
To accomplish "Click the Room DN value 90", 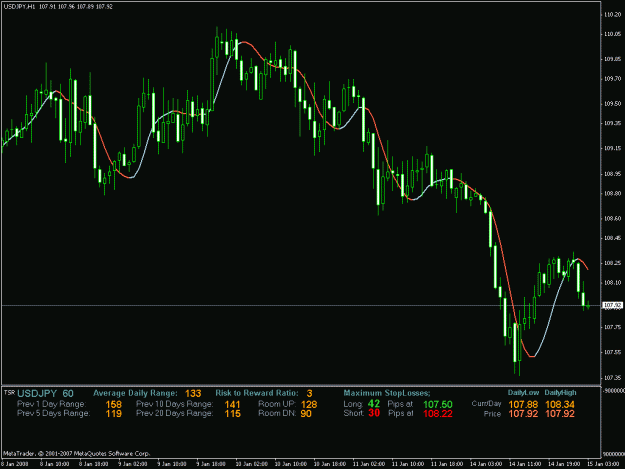I will [306, 414].
